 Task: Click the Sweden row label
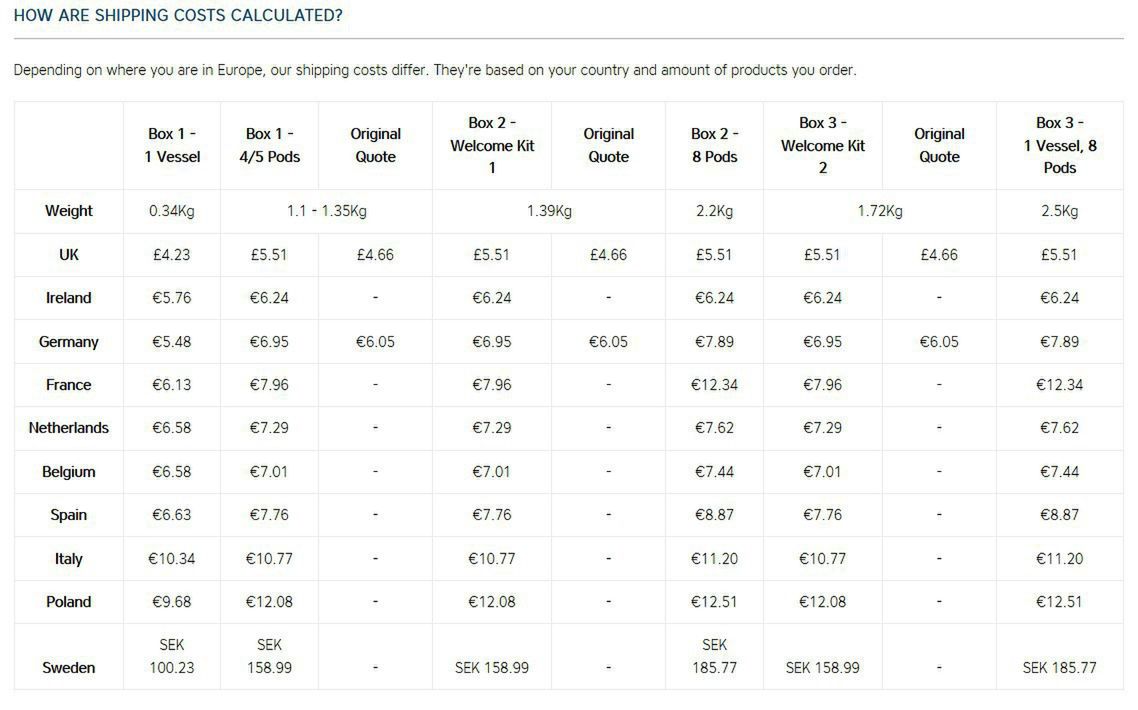point(68,668)
